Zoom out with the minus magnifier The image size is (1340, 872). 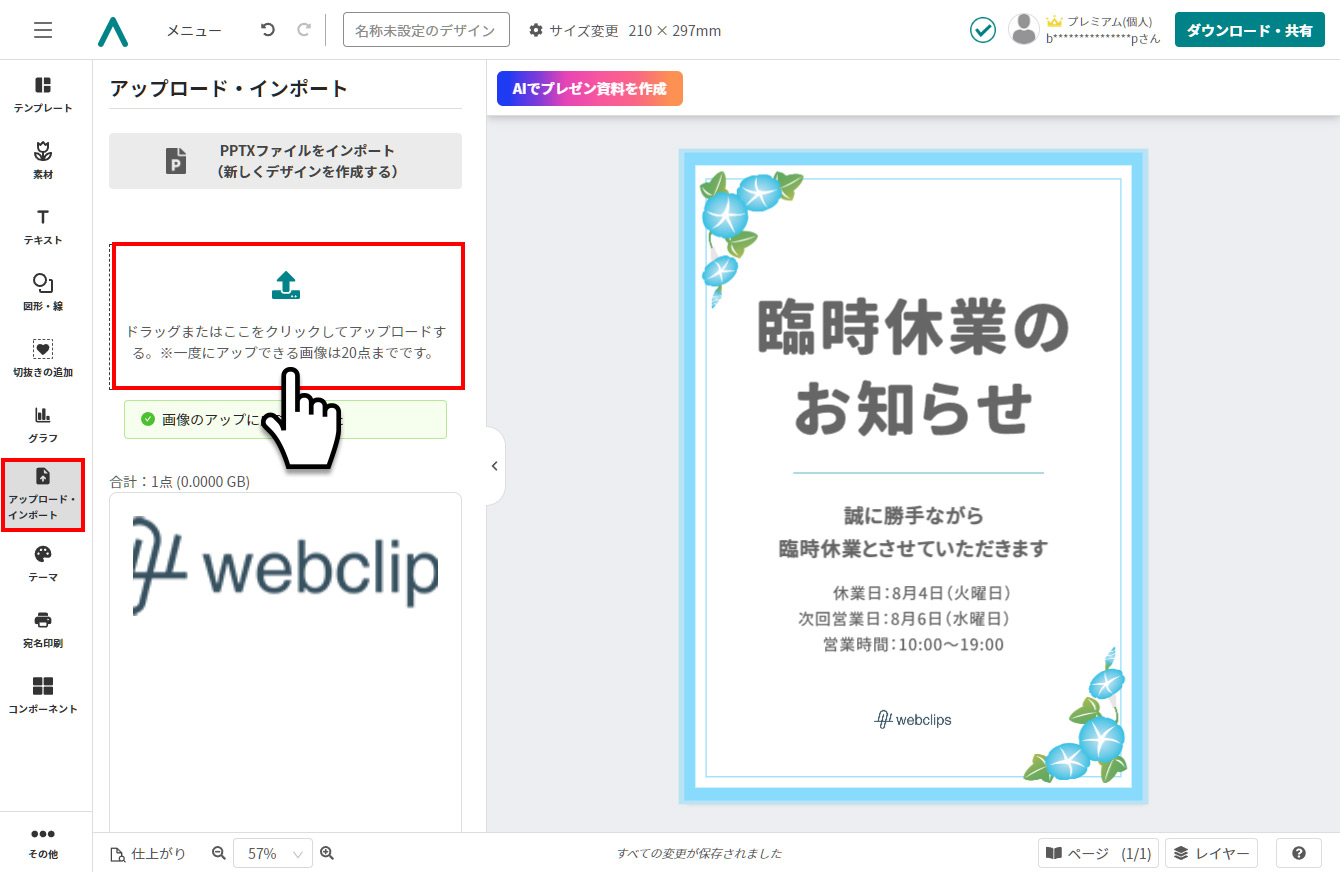(219, 853)
